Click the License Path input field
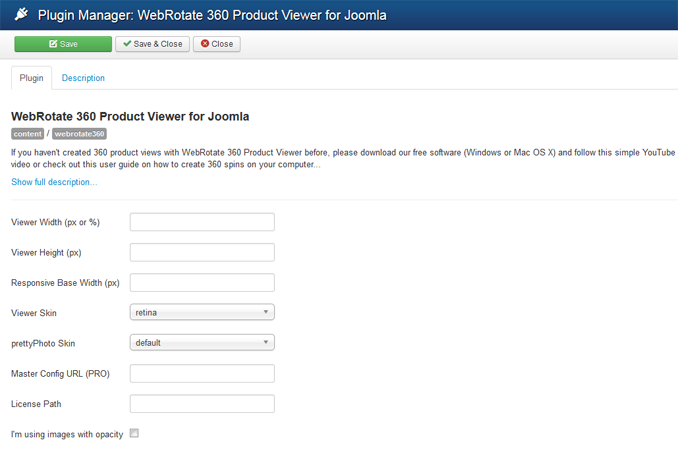 202,404
